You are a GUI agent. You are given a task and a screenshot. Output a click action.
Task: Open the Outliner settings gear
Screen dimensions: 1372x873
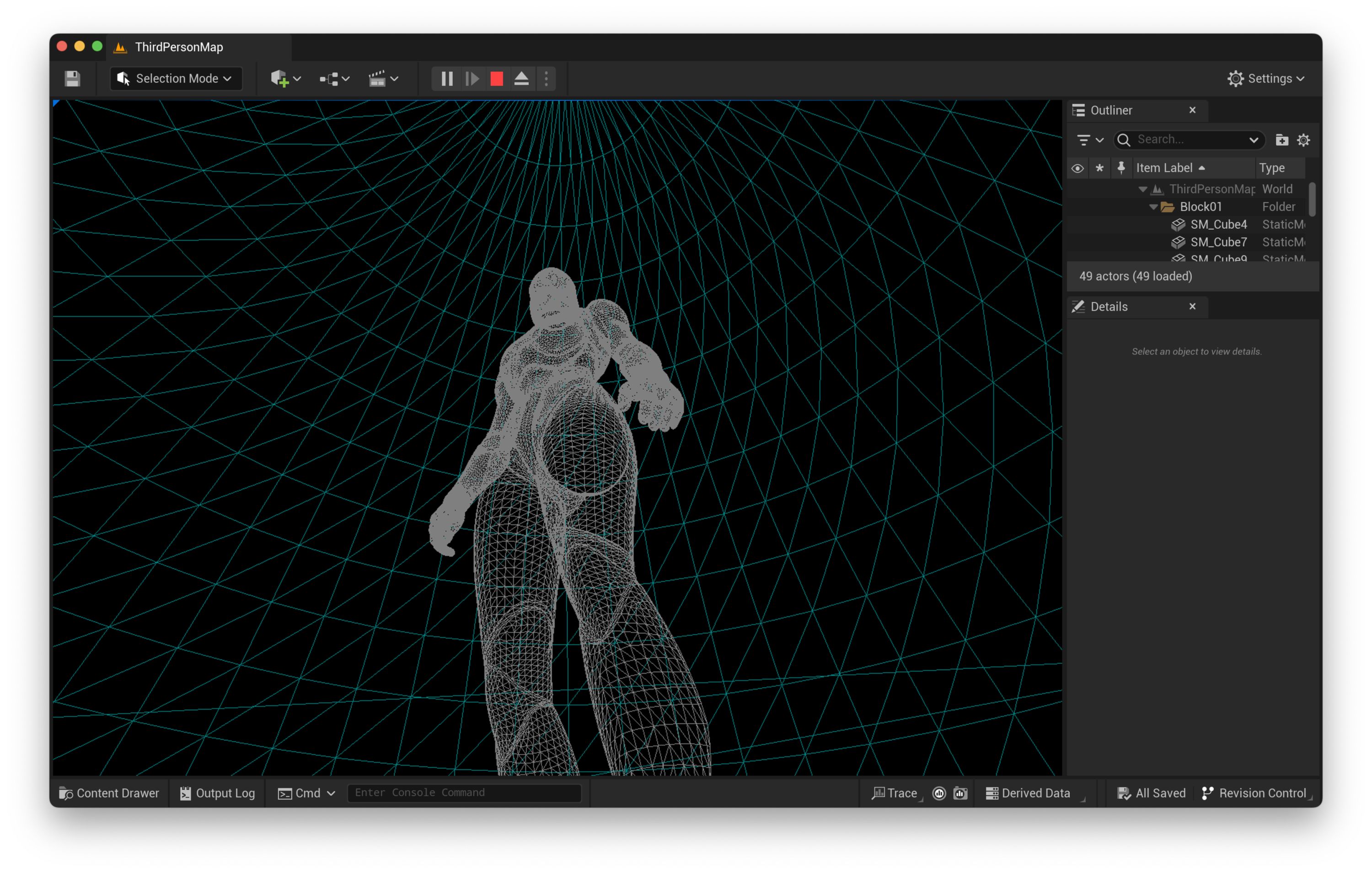click(x=1303, y=140)
